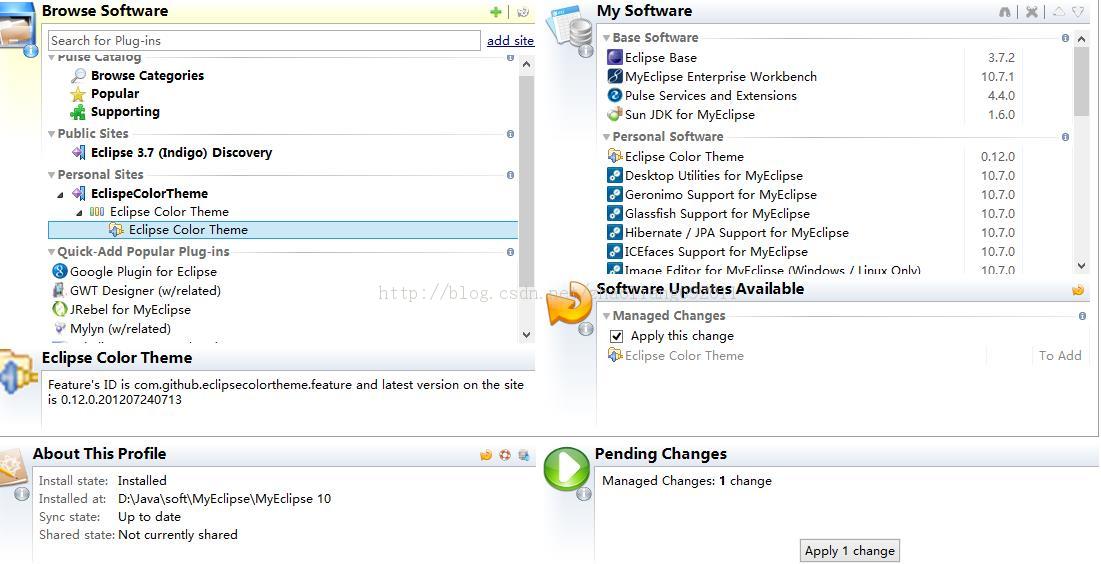Collapse the Eclipse Color Theme category node
The width and height of the screenshot is (1101, 564).
79,213
